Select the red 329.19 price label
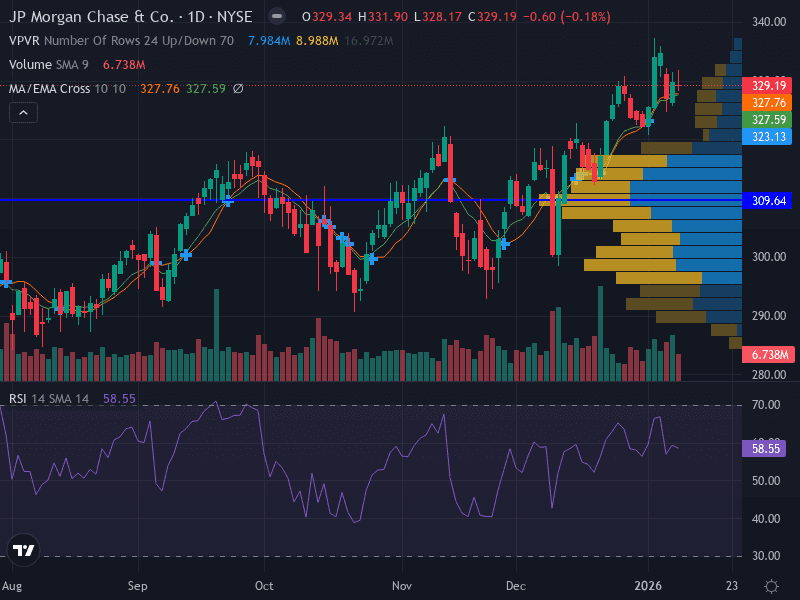This screenshot has height=600, width=800. pos(767,85)
